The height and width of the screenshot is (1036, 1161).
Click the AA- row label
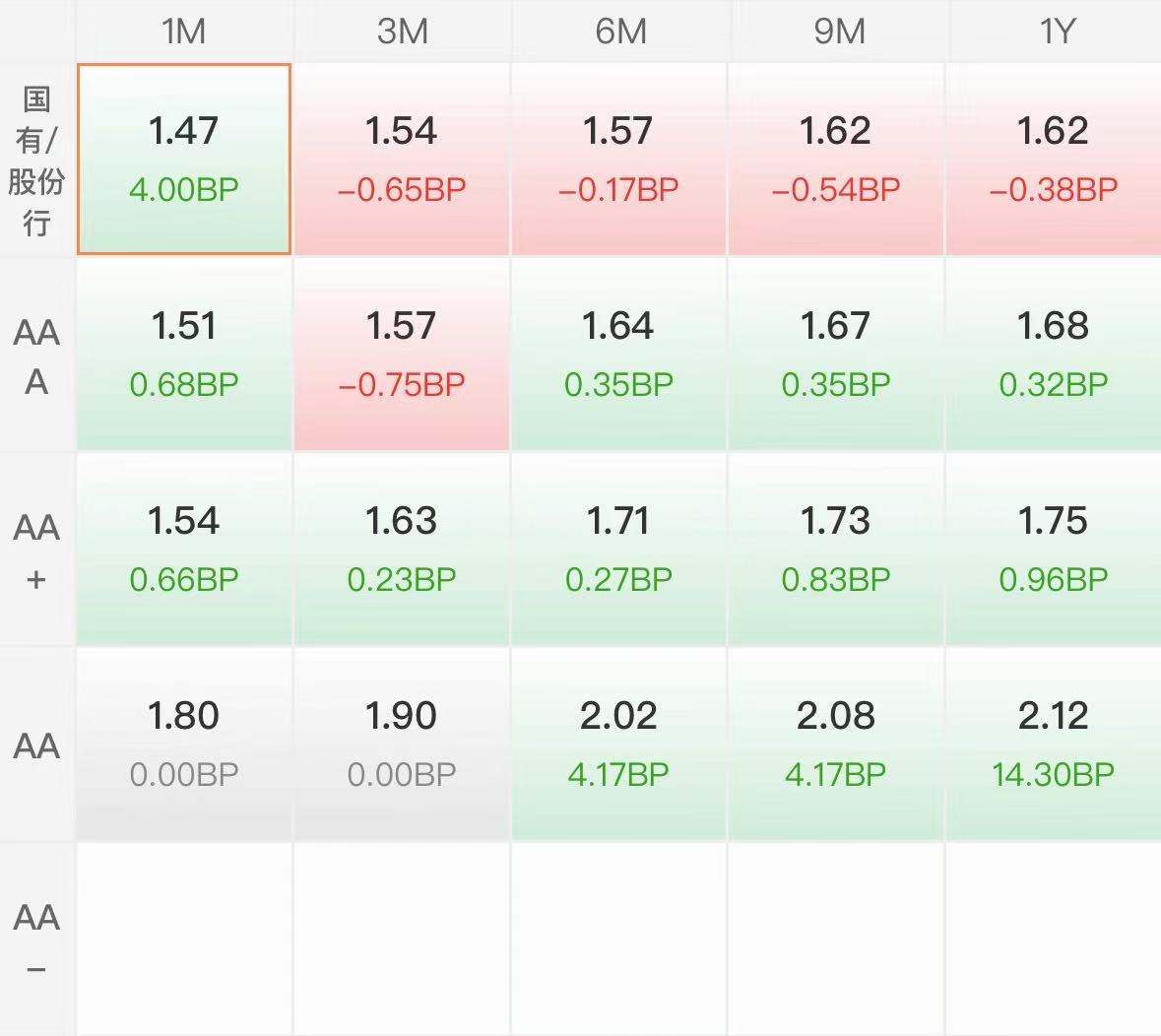pyautogui.click(x=36, y=939)
